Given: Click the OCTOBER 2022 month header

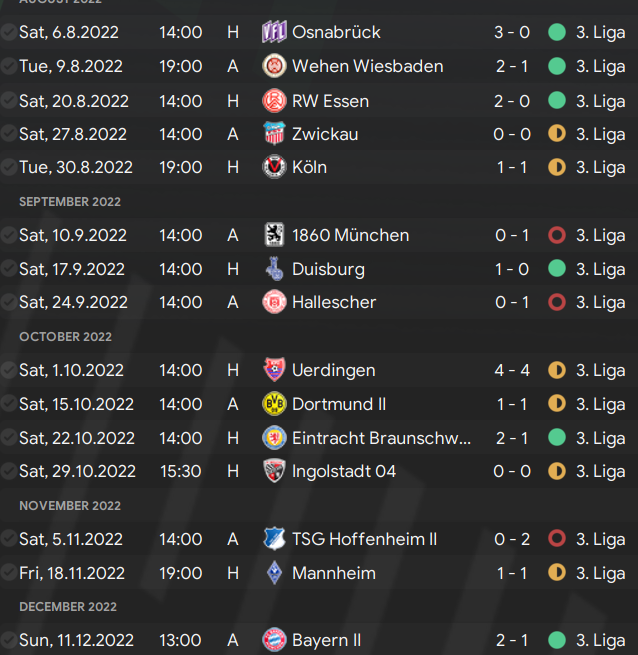Looking at the screenshot, I should click(x=66, y=337).
